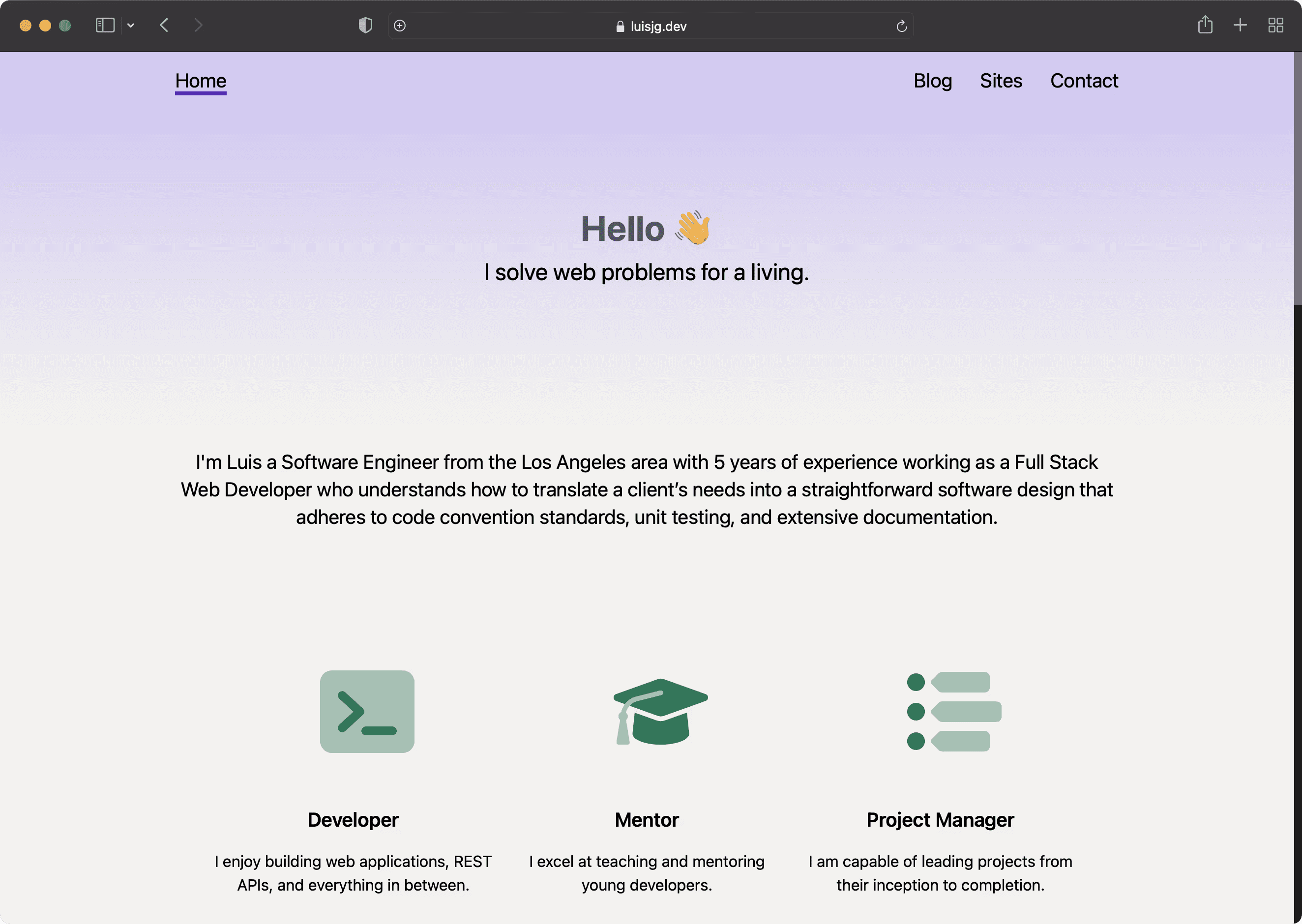Toggle the Safari sidebar icon
Viewport: 1302px width, 924px height.
point(105,26)
